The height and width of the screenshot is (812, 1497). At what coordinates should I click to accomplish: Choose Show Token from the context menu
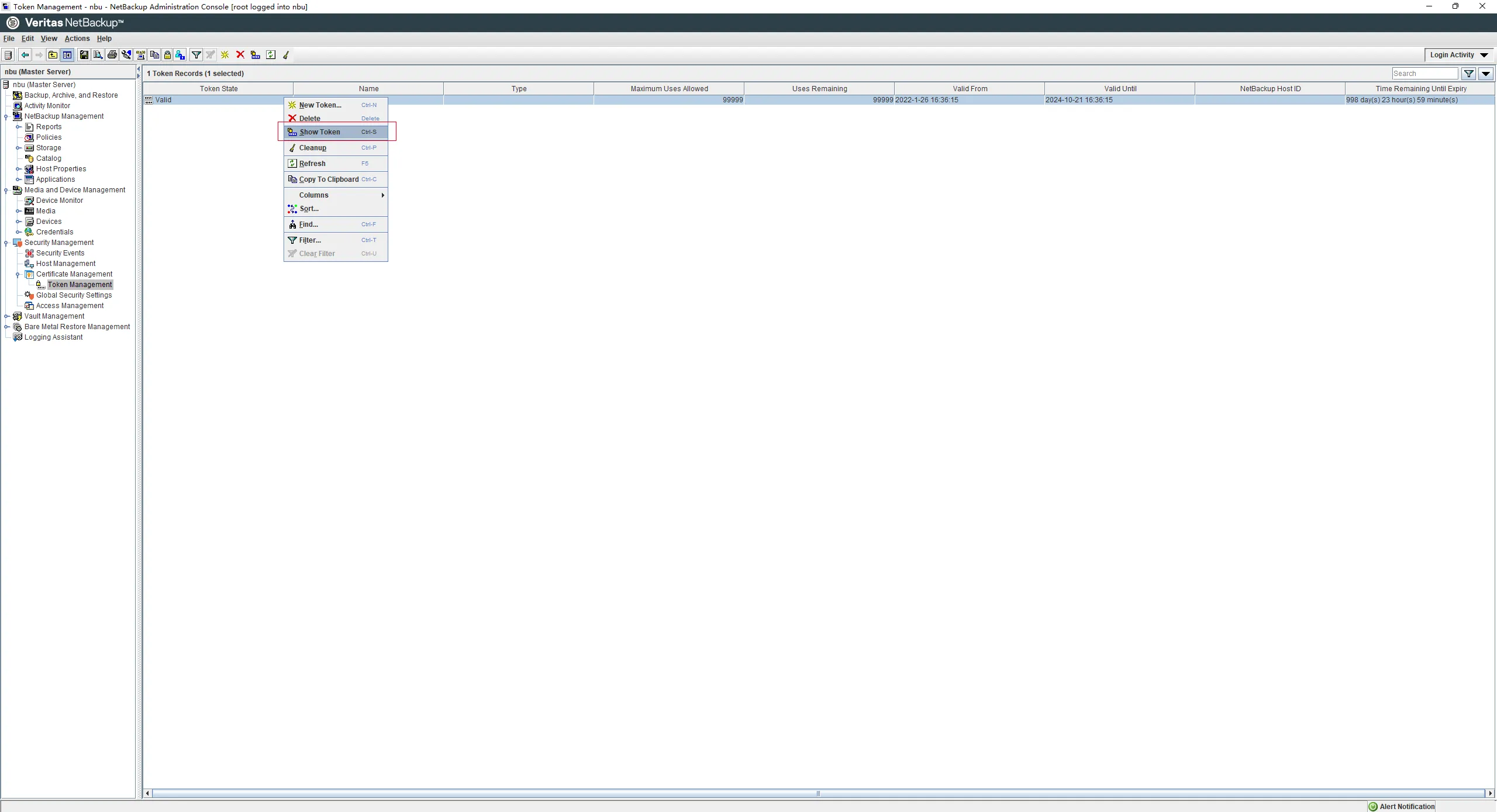321,132
